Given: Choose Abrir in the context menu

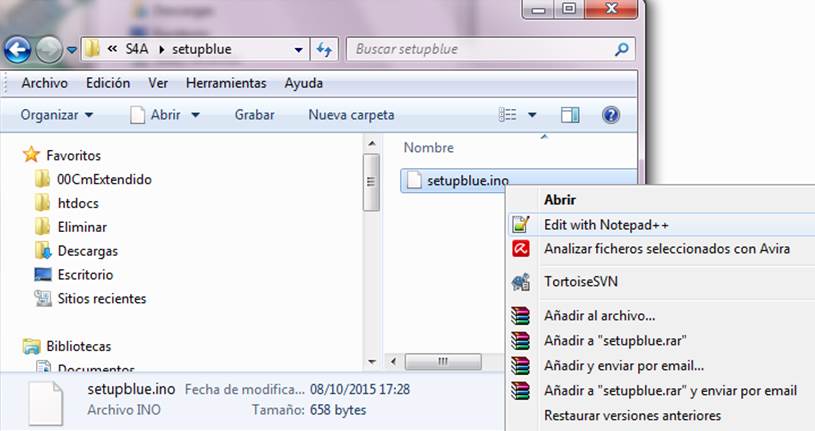Looking at the screenshot, I should [560, 200].
